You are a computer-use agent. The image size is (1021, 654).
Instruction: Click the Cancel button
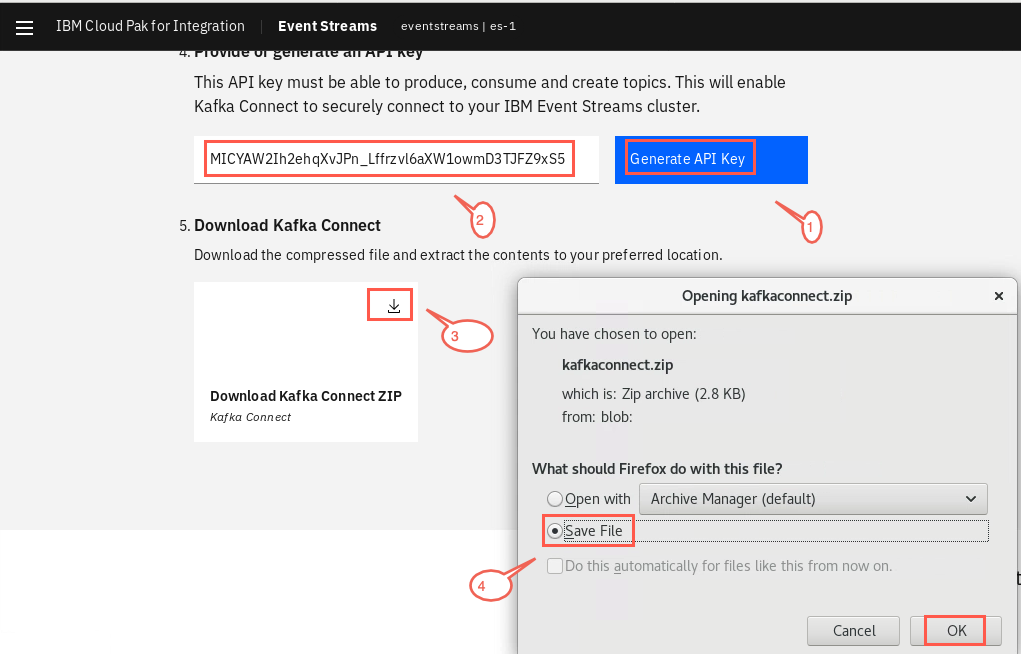[854, 631]
